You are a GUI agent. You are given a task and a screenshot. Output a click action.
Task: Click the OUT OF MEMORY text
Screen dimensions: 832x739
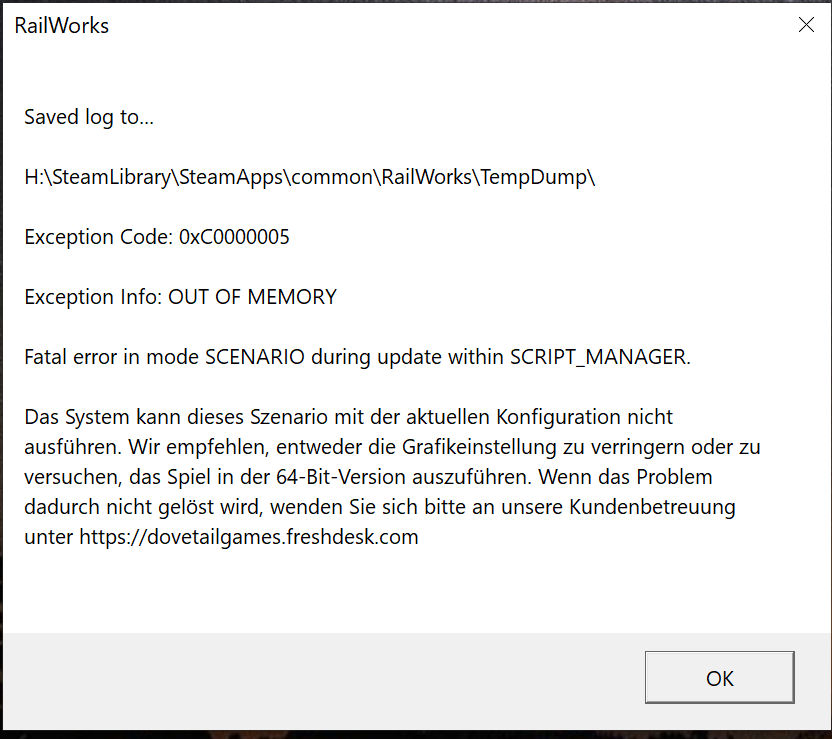[252, 297]
